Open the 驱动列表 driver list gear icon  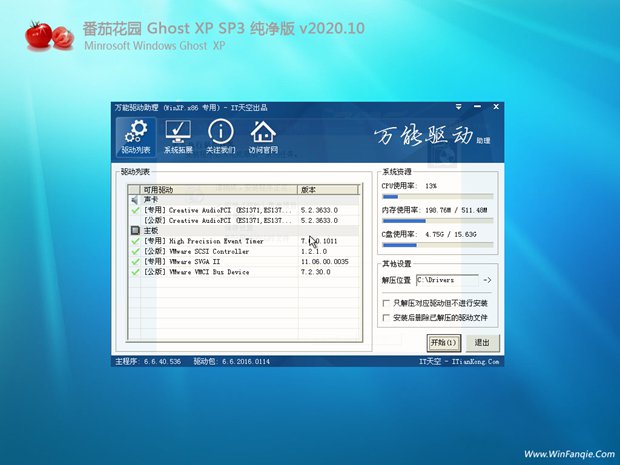point(136,137)
